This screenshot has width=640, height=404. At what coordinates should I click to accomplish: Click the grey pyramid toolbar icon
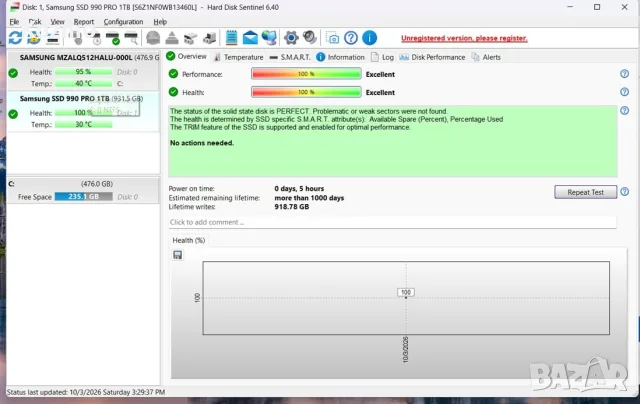(x=172, y=38)
